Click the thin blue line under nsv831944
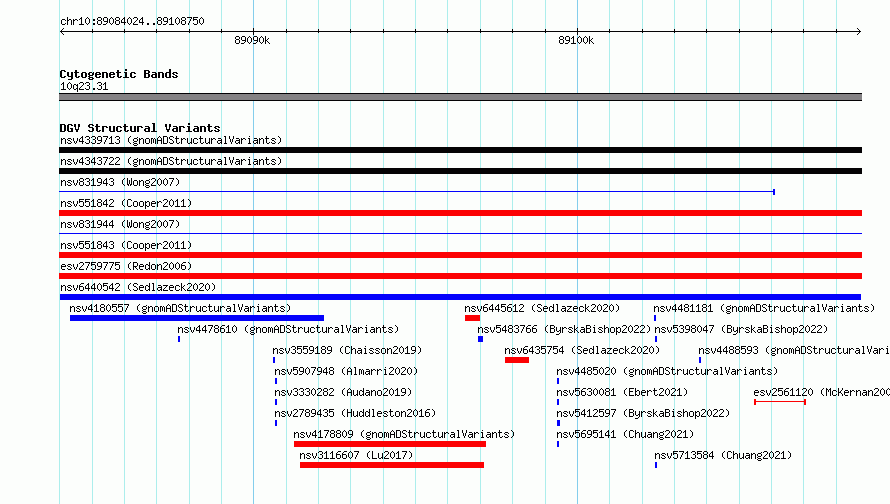The width and height of the screenshot is (890, 504). [x=460, y=234]
